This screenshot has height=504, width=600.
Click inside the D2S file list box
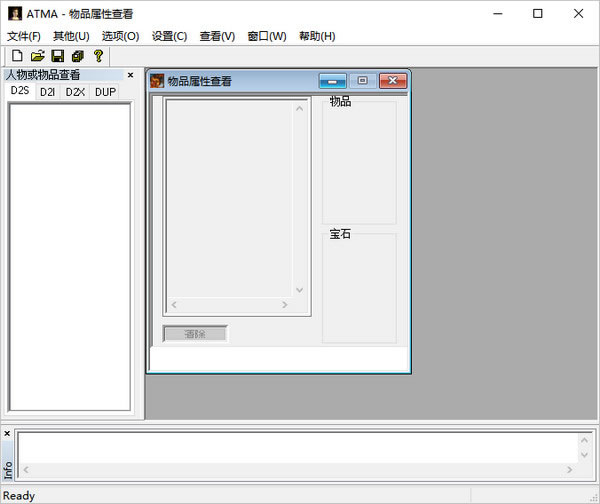pyautogui.click(x=70, y=256)
